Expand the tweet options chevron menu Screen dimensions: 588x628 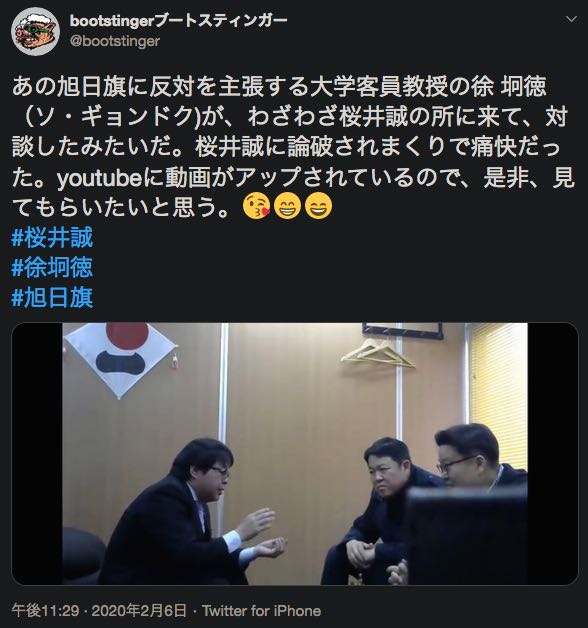(x=571, y=19)
